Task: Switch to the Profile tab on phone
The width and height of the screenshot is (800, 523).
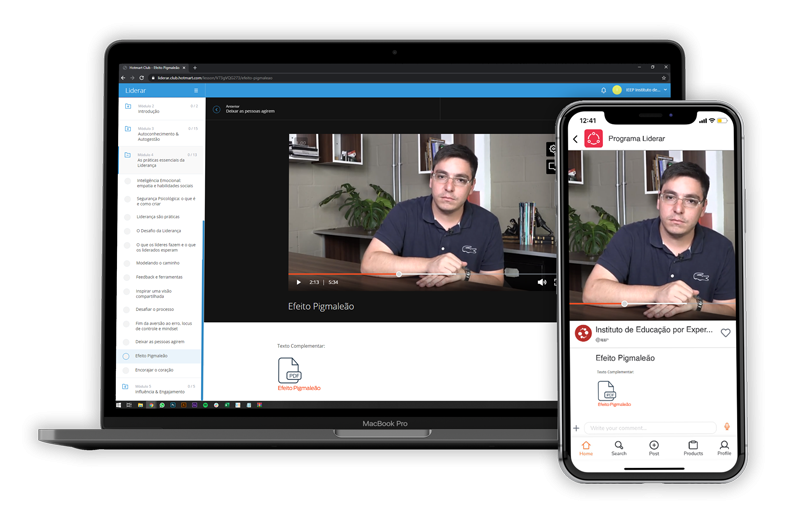Action: point(724,448)
